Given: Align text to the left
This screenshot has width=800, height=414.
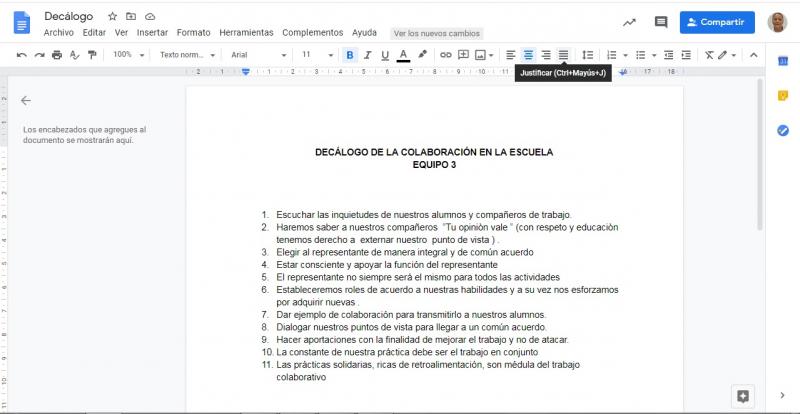Looking at the screenshot, I should (510, 55).
